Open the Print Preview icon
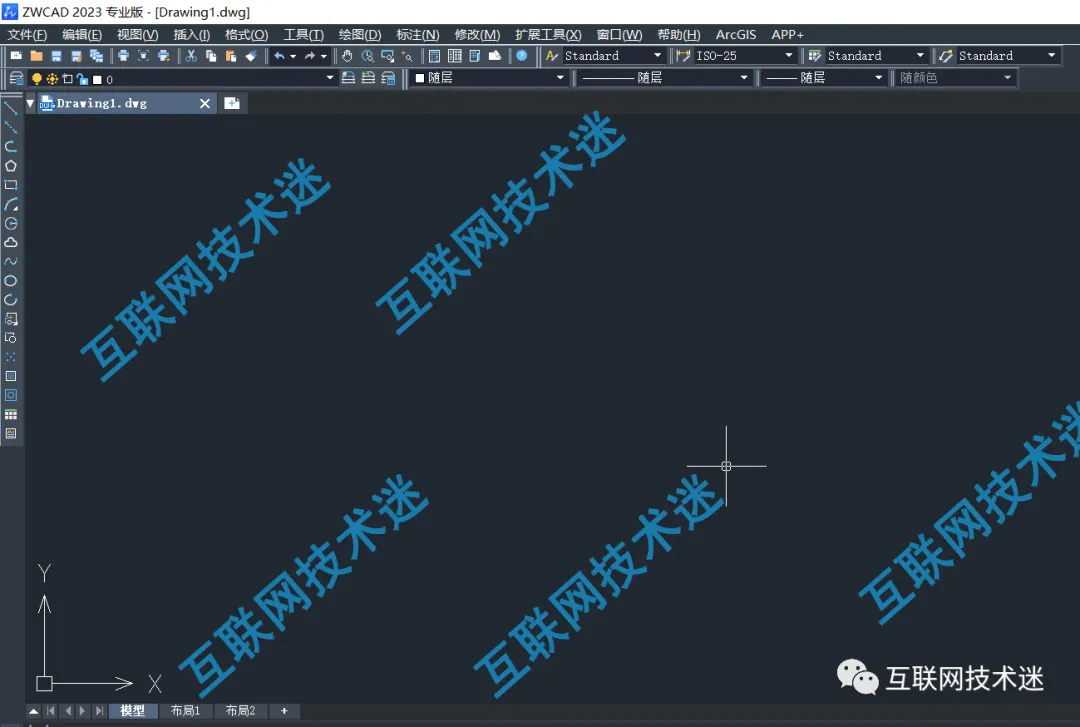The width and height of the screenshot is (1080, 727). [x=143, y=56]
